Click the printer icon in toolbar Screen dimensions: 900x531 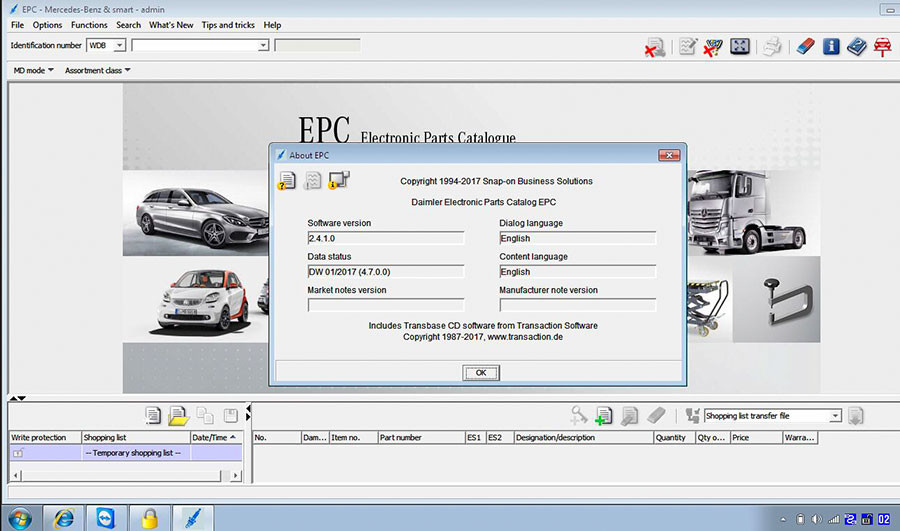[x=772, y=46]
